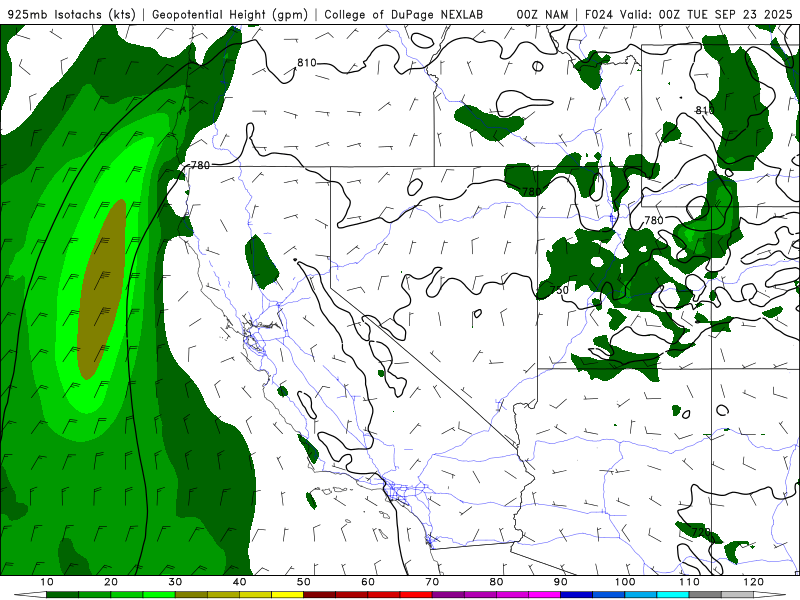
Task: Click the 'Geopotential Height (gpm)' title label
Action: [230, 15]
